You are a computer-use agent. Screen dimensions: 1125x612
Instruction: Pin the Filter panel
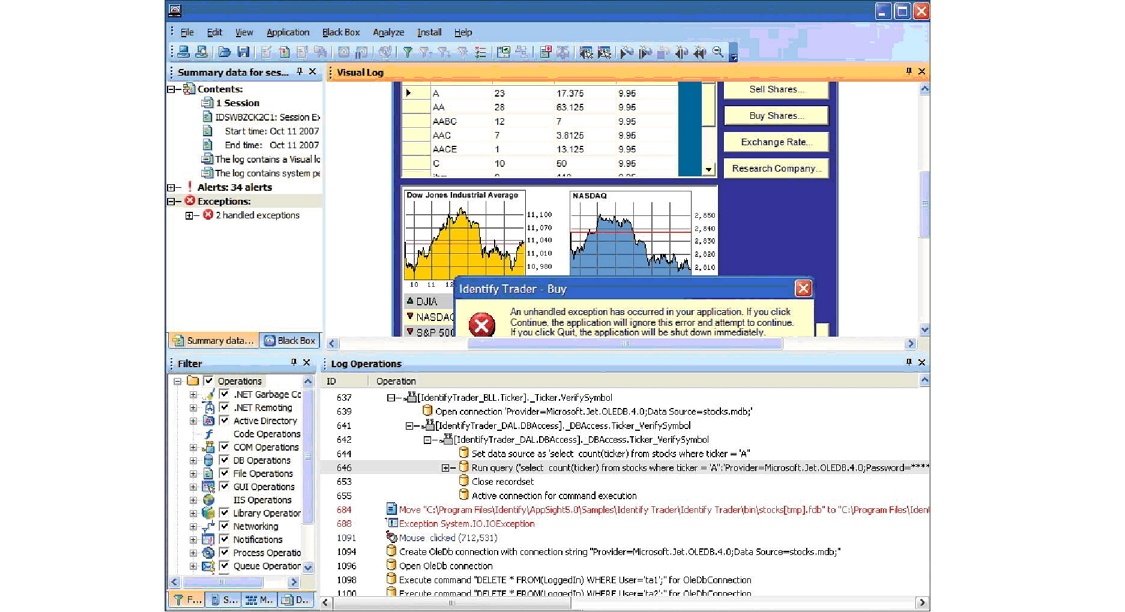(293, 363)
